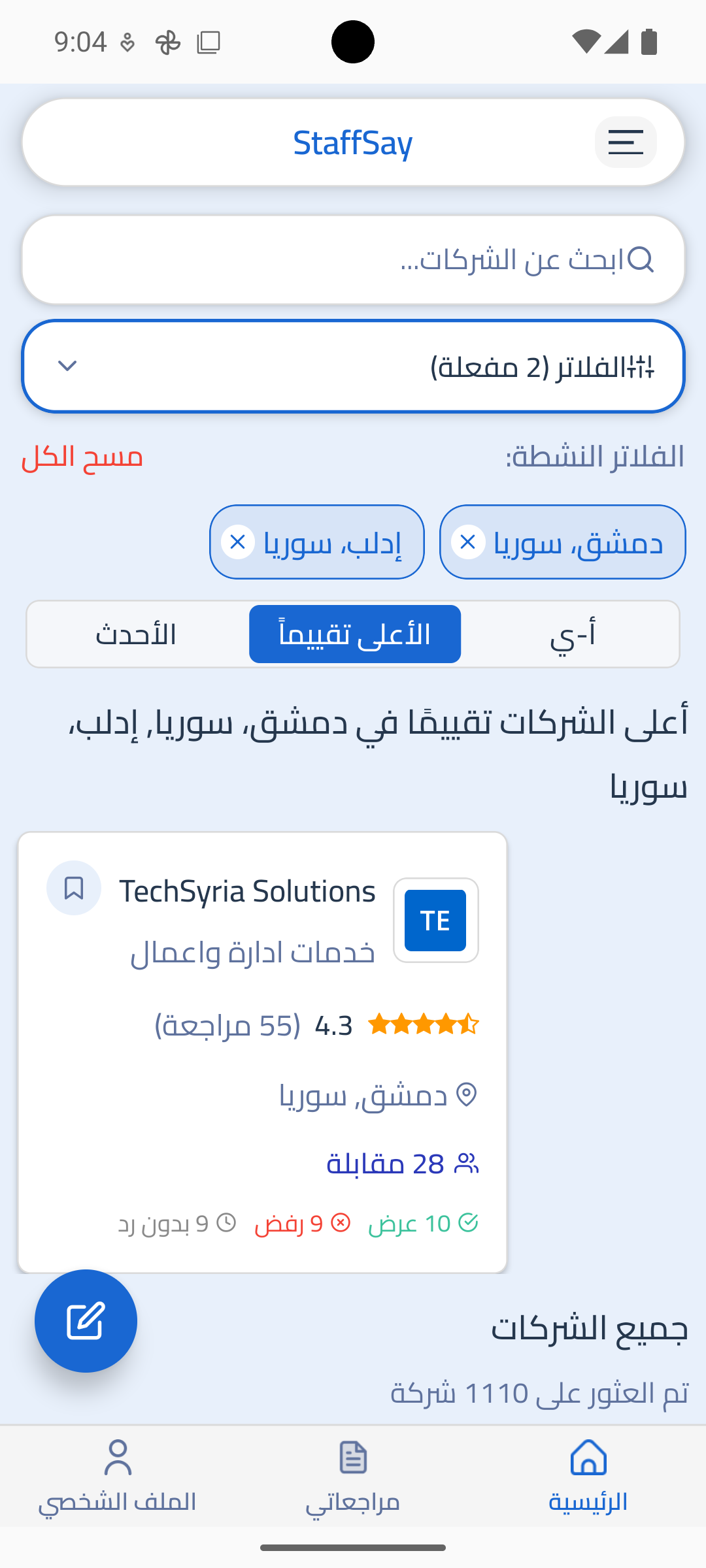Screen dimensions: 706x1568
Task: Expand the الفلاتر filters dropdown
Action: (x=353, y=367)
